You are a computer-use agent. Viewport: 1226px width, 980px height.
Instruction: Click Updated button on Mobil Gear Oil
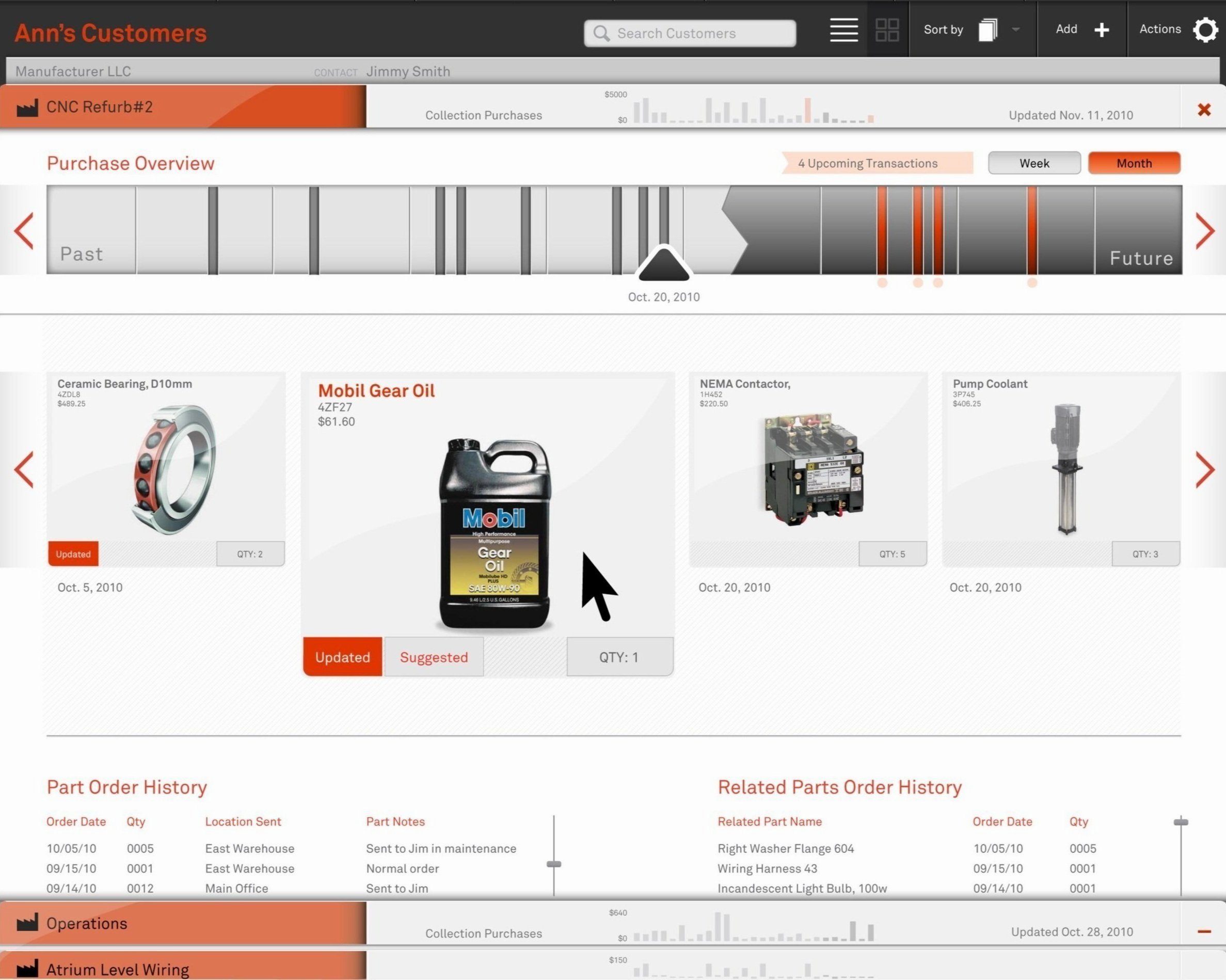(x=343, y=657)
